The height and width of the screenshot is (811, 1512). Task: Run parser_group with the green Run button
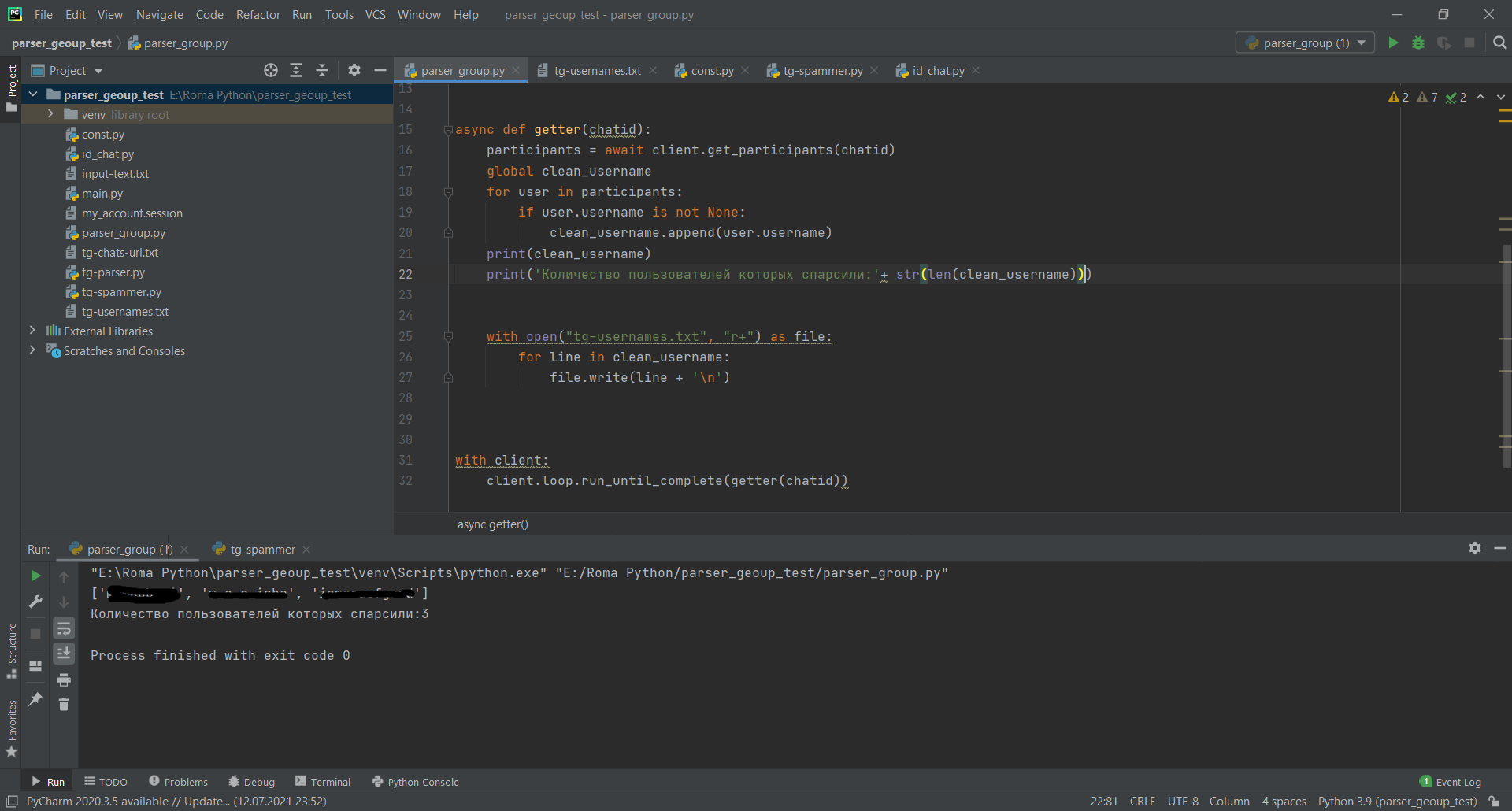coord(1393,43)
